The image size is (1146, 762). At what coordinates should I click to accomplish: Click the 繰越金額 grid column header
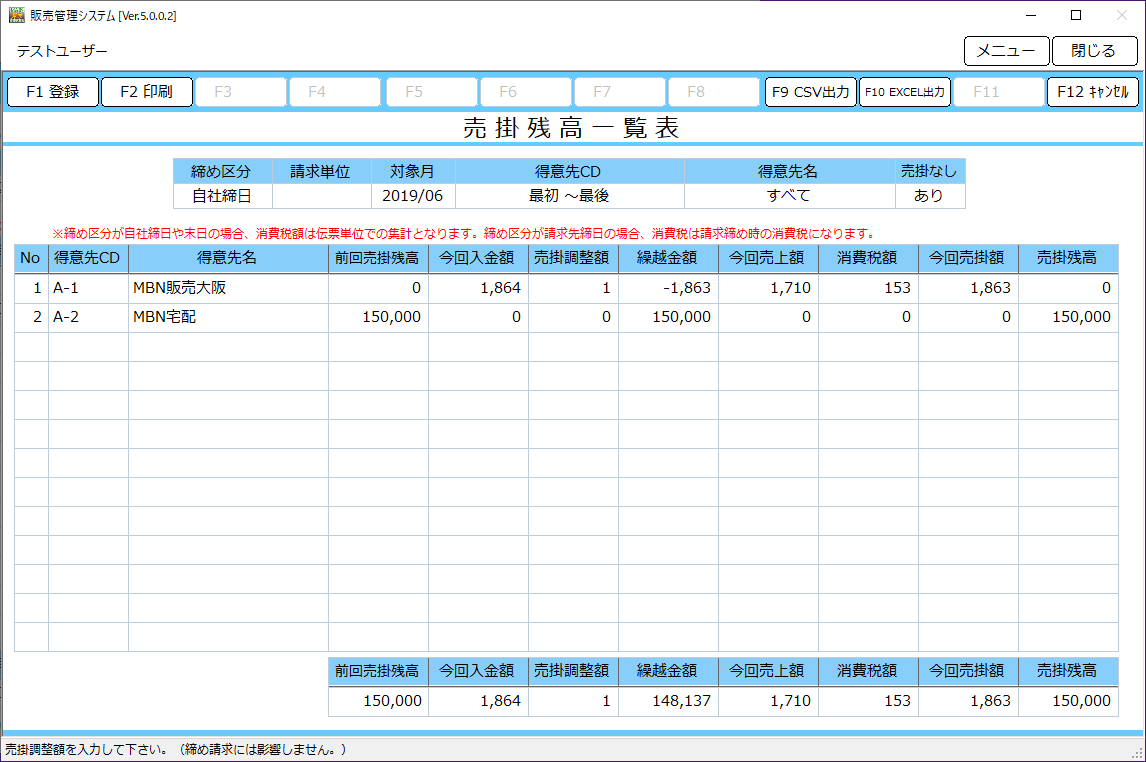(x=668, y=258)
